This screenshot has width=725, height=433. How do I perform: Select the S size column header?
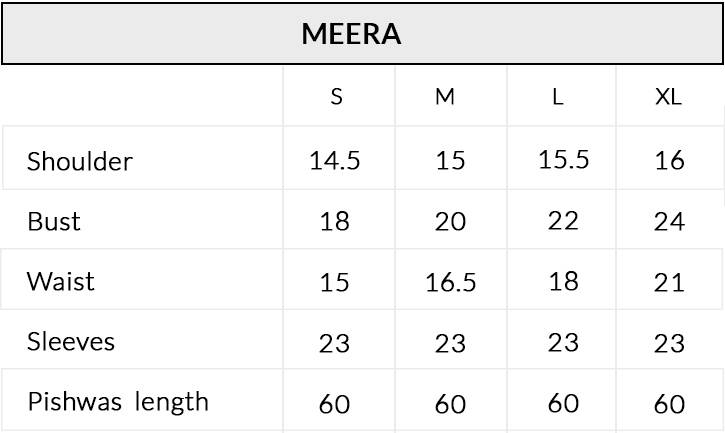[x=336, y=97]
